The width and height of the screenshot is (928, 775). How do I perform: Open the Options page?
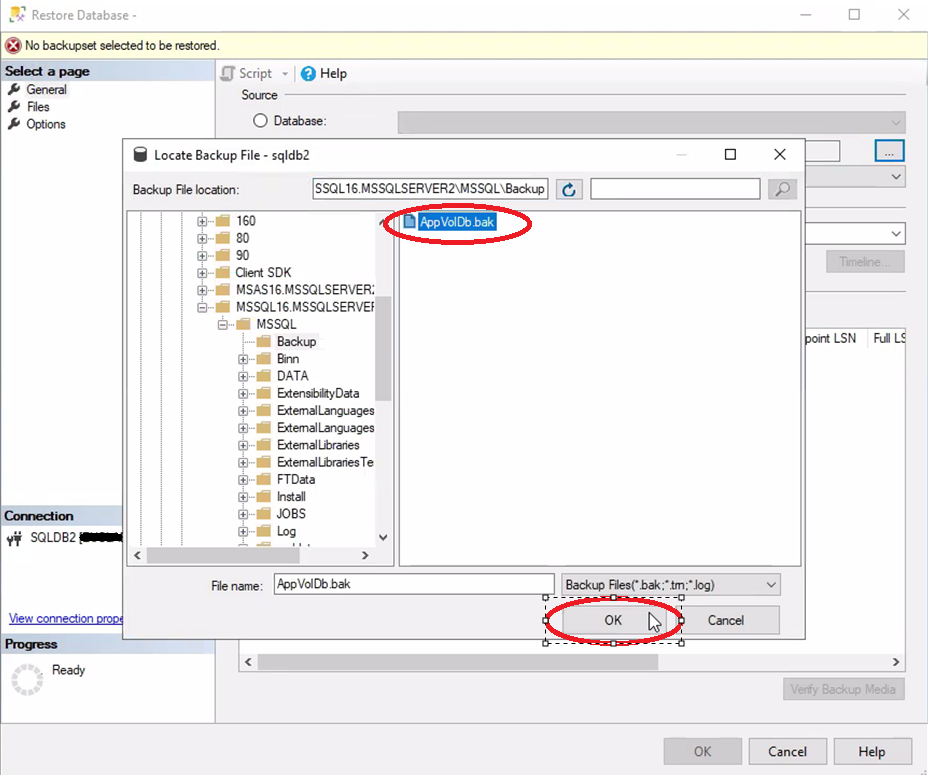46,124
